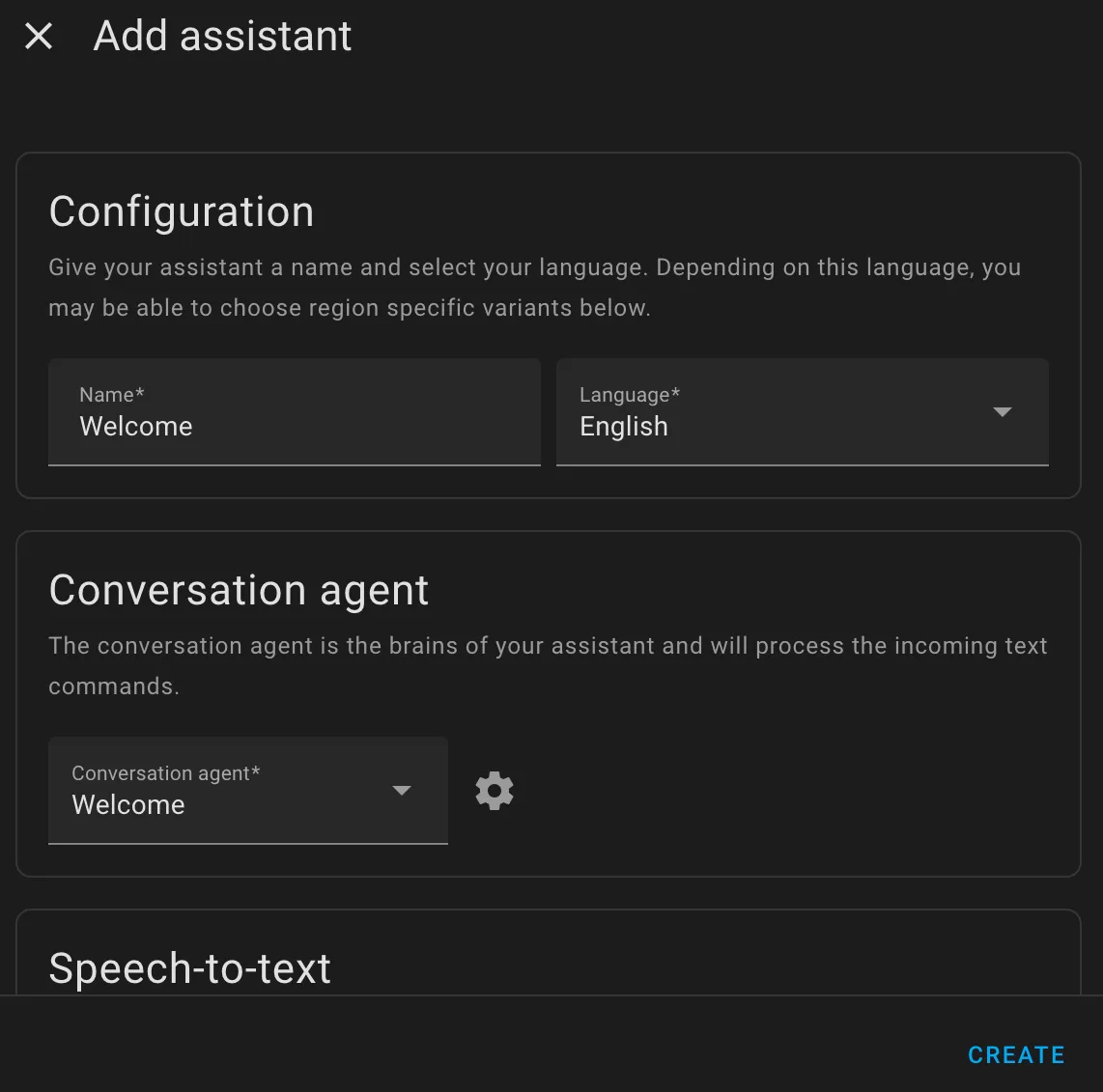The image size is (1103, 1092).
Task: Select the close icon in the header
Action: coord(38,36)
